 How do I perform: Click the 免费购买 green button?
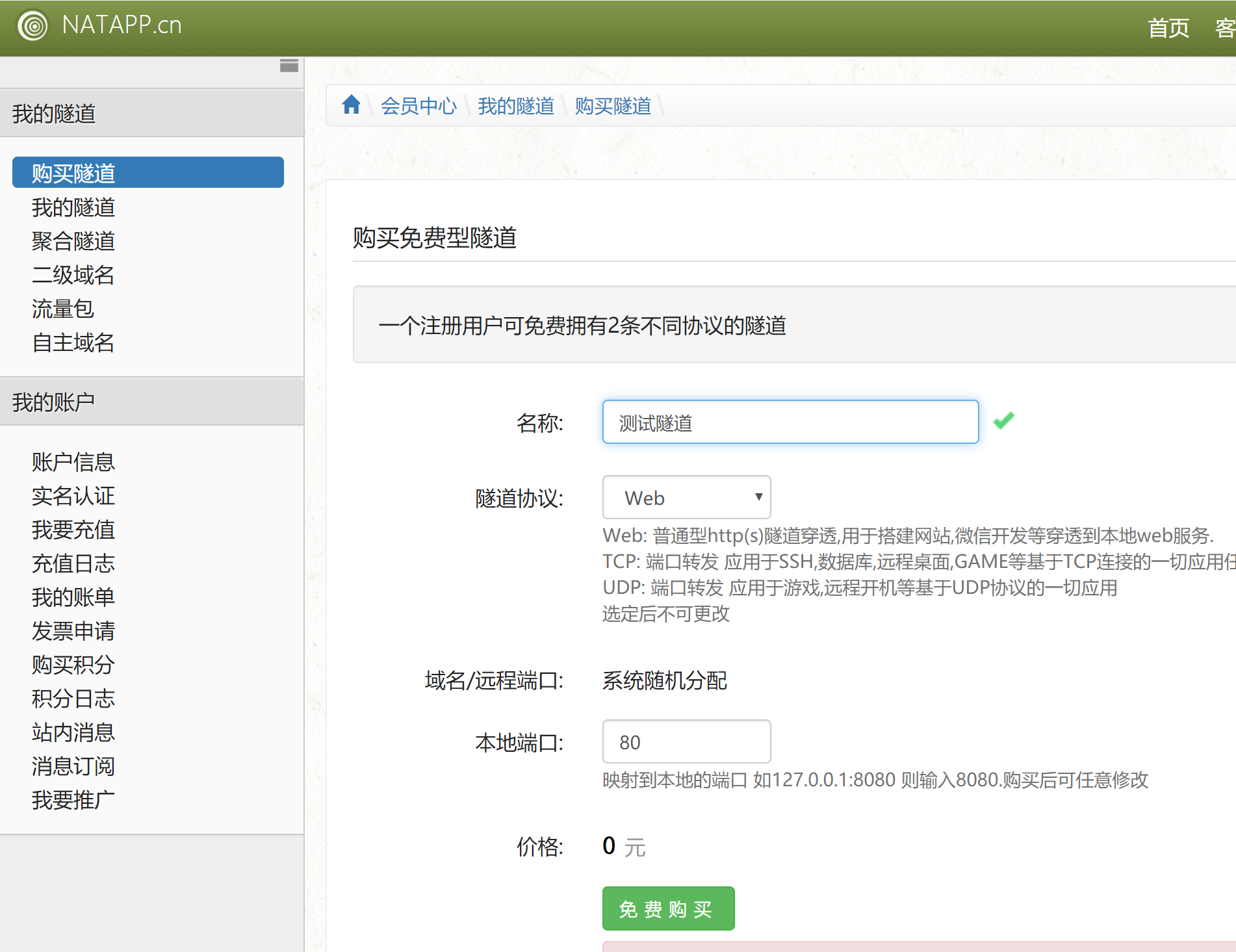[668, 908]
